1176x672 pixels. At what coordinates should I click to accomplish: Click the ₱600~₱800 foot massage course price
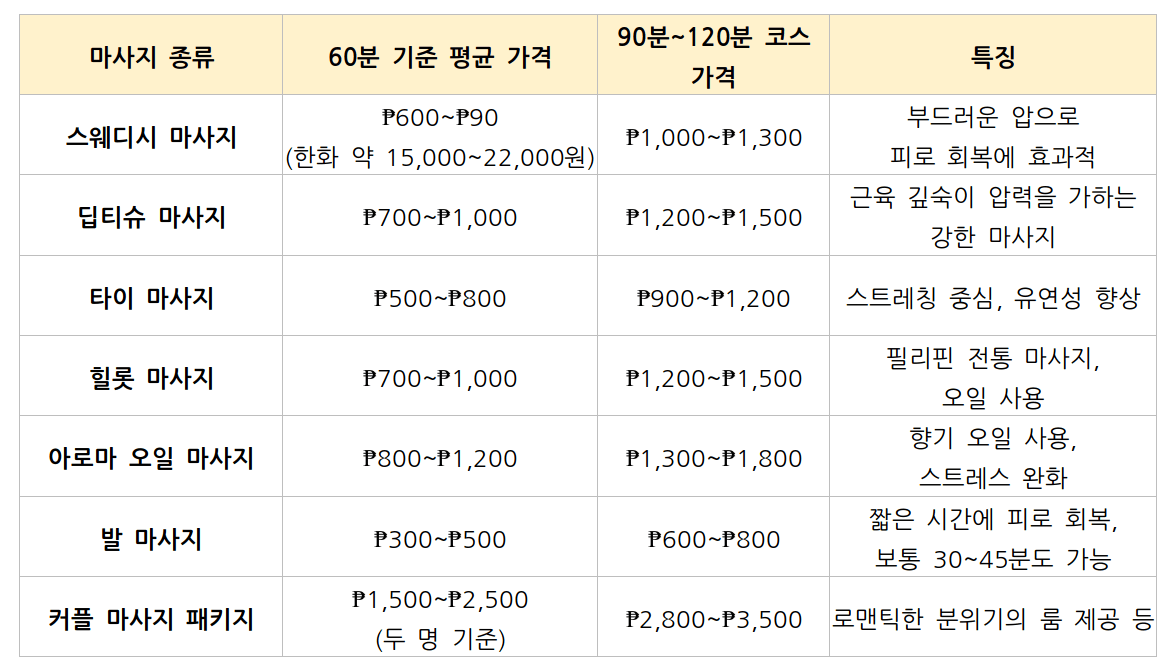[x=713, y=539]
